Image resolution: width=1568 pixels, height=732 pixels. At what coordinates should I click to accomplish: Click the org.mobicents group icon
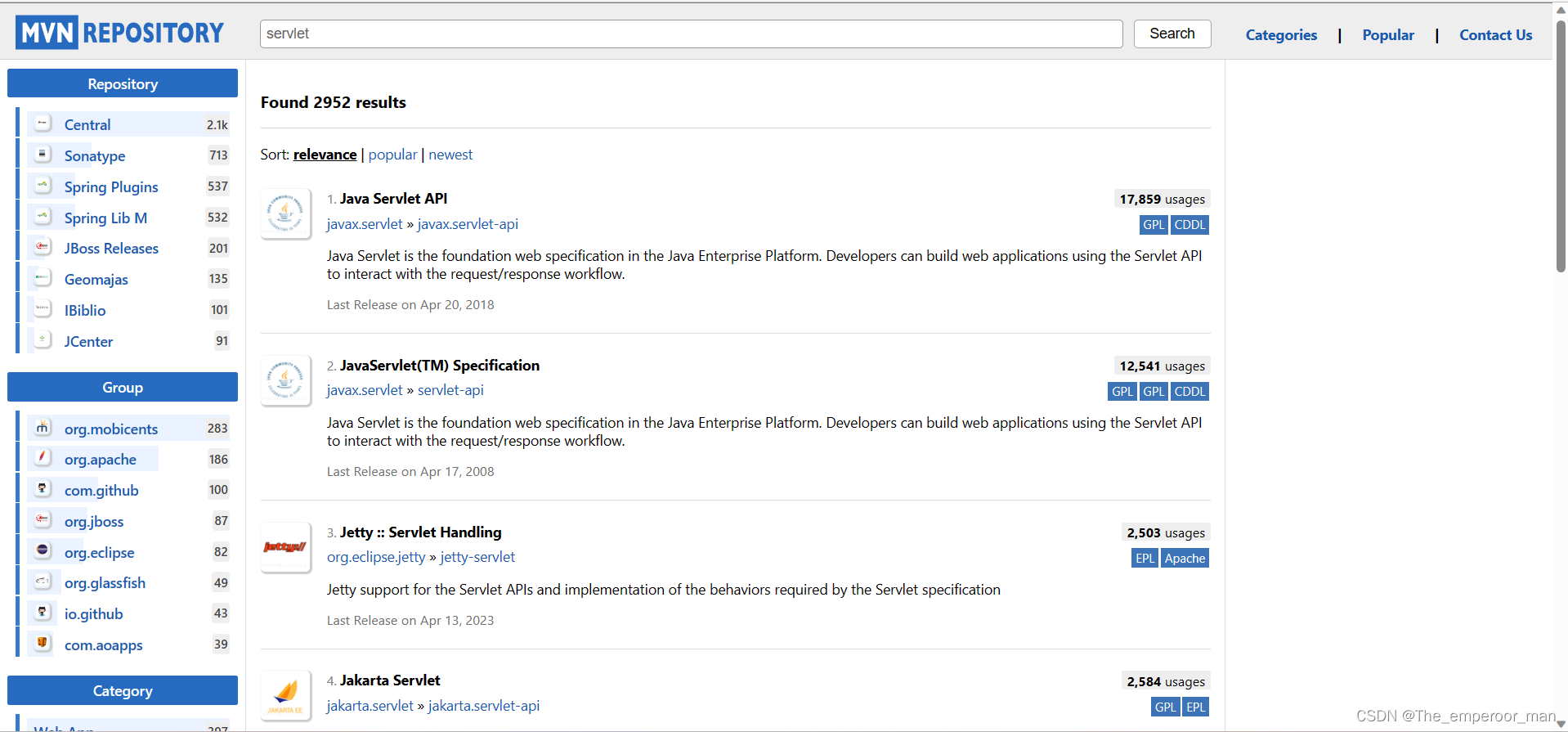43,428
